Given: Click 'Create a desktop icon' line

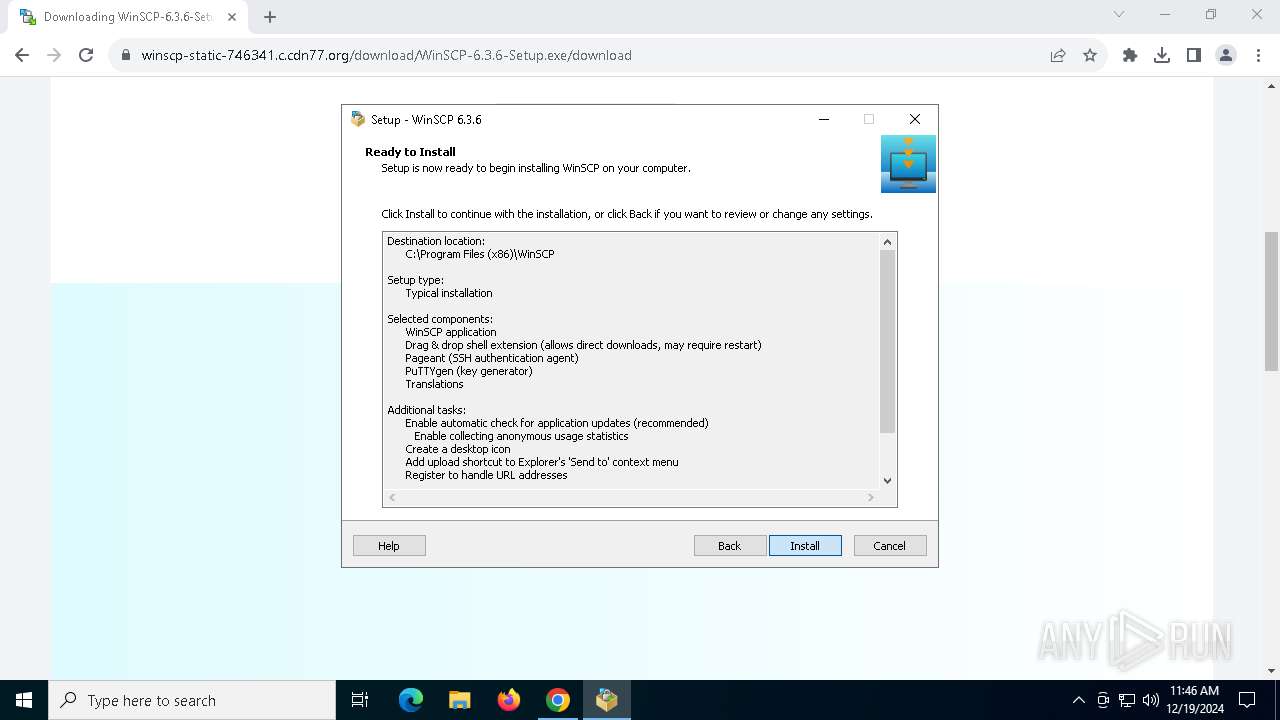Looking at the screenshot, I should pos(458,449).
